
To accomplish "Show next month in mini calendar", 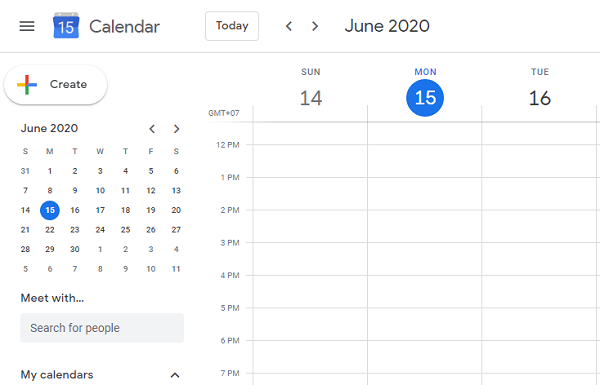I will click(176, 129).
